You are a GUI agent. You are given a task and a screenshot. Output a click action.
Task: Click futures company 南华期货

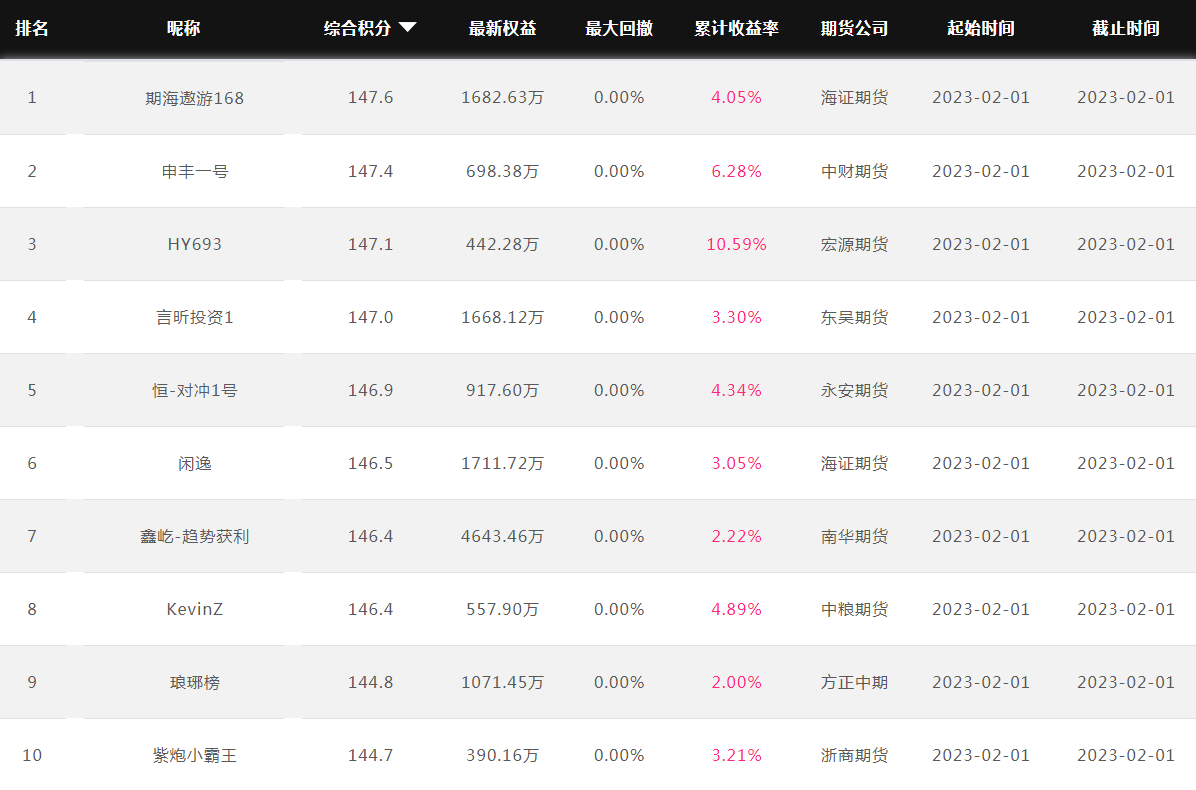click(x=854, y=536)
